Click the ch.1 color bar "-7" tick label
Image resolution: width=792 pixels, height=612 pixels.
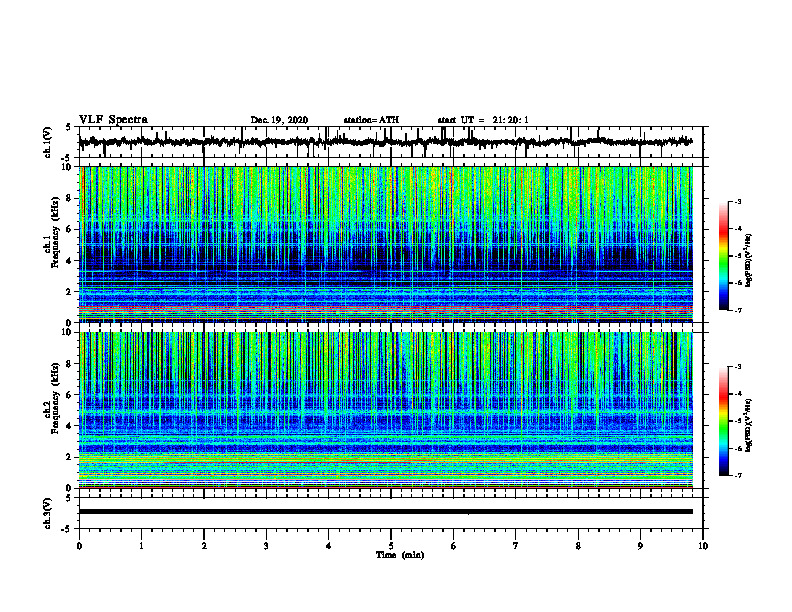(738, 310)
